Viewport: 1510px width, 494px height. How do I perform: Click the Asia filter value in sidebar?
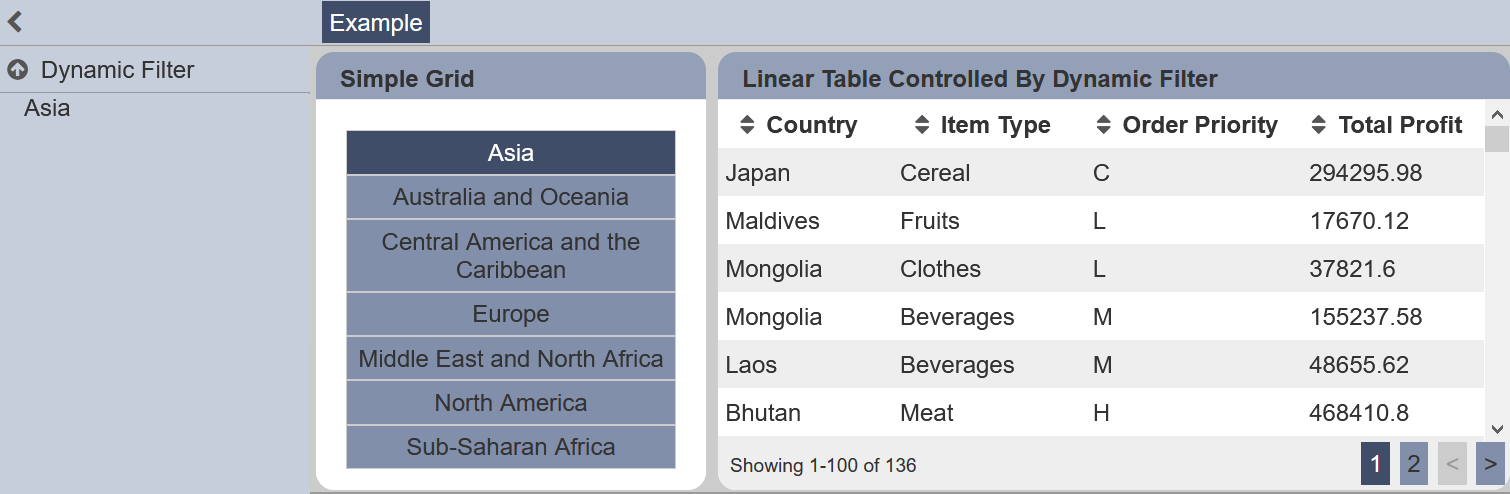click(x=47, y=108)
